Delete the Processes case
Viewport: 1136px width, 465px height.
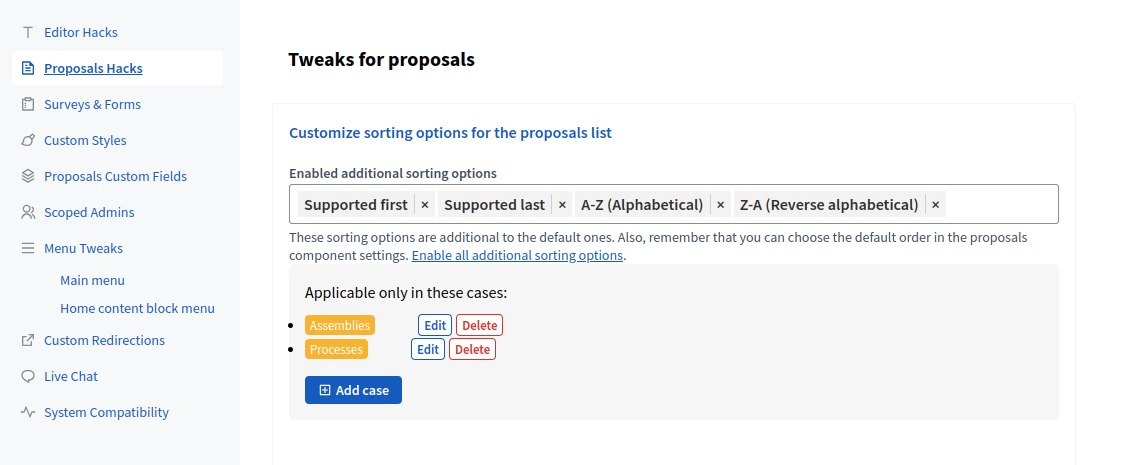472,349
